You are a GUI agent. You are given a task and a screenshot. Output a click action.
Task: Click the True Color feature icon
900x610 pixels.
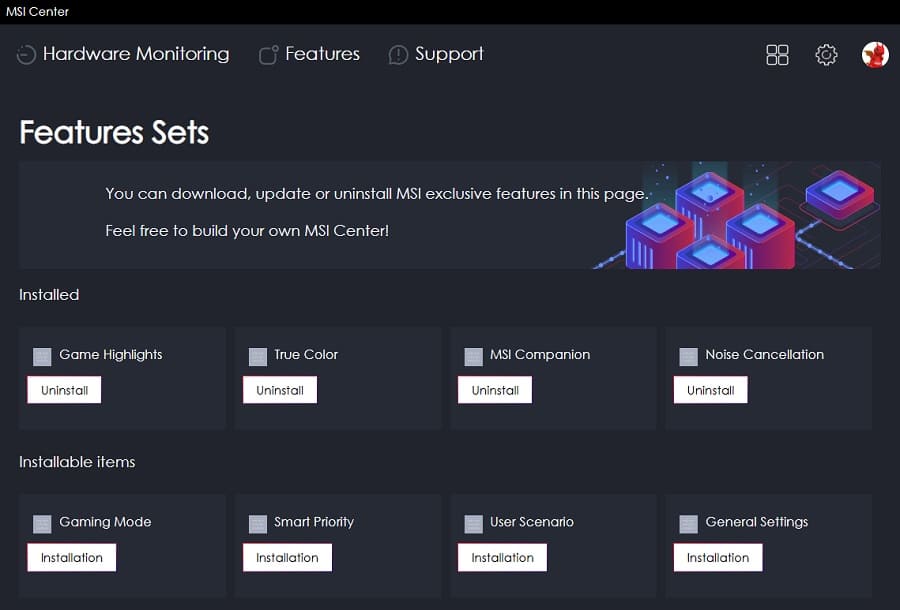[x=257, y=356]
